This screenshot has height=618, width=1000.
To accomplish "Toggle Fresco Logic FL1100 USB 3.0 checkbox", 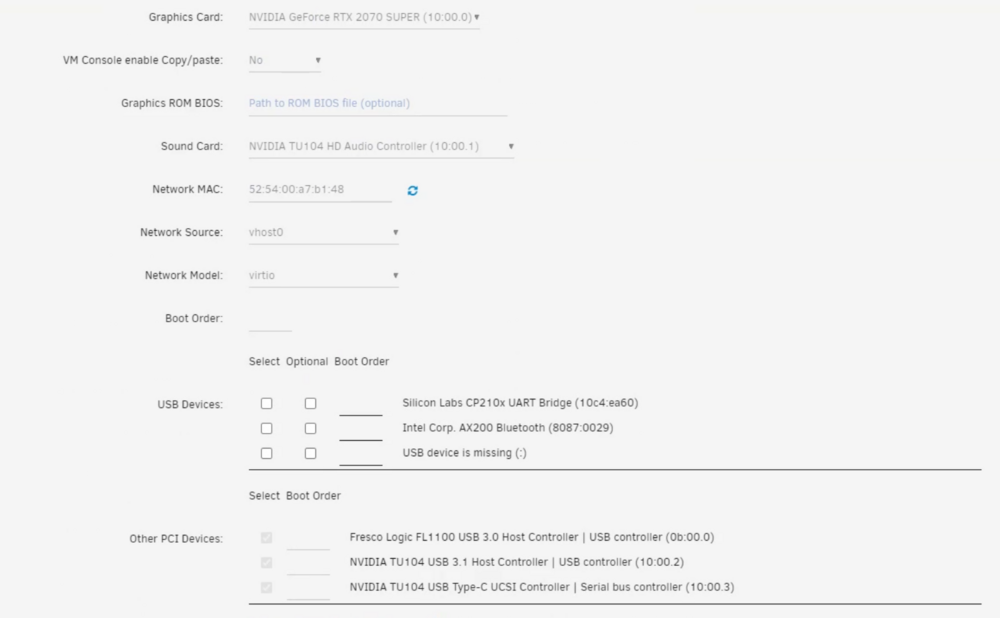I will point(267,538).
